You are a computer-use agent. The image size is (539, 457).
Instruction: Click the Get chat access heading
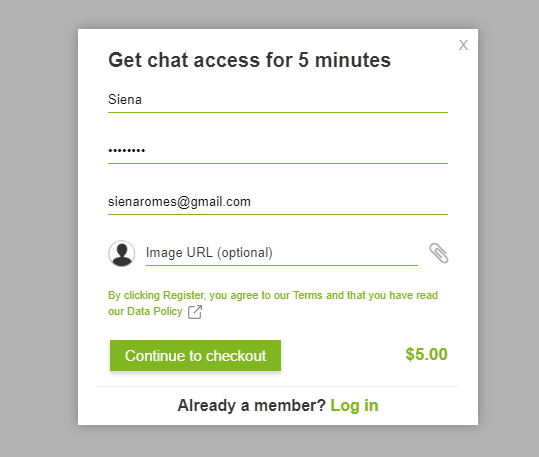(x=250, y=60)
